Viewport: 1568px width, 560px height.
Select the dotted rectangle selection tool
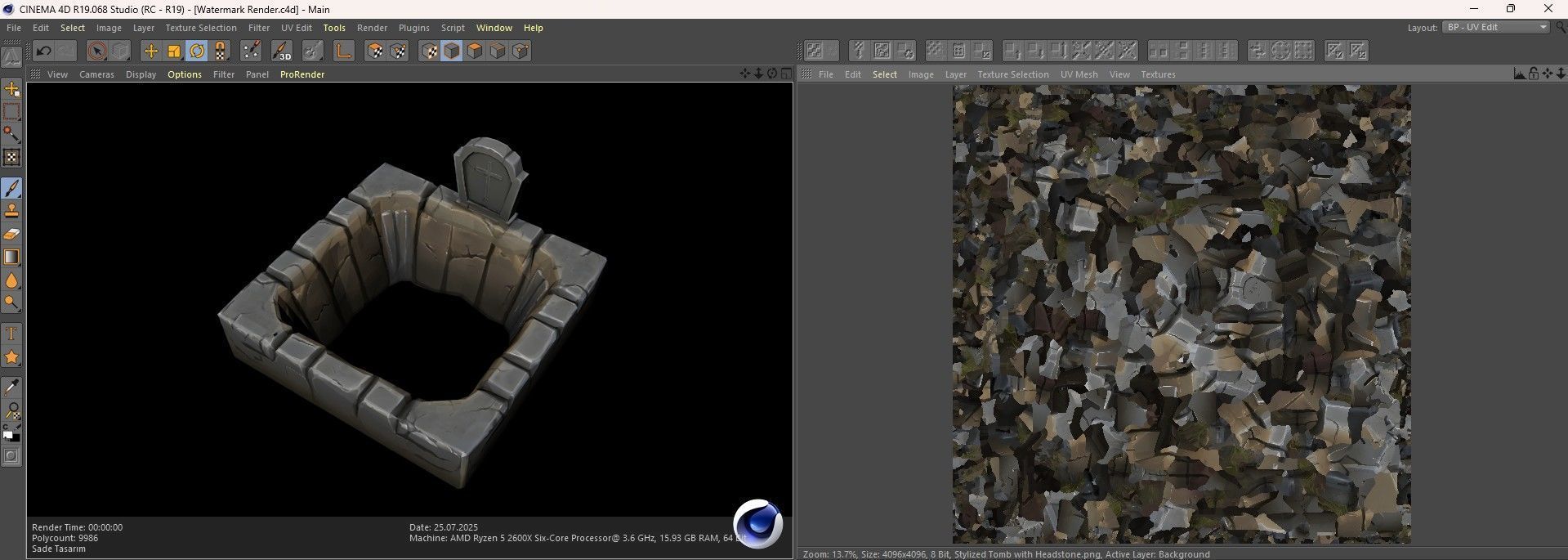(11, 111)
